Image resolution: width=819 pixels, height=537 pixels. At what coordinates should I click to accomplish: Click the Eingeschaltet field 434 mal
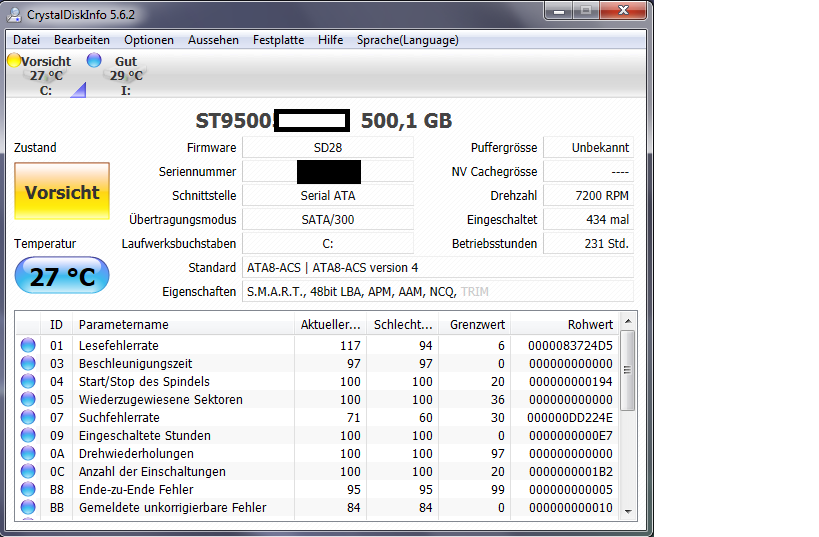(589, 219)
